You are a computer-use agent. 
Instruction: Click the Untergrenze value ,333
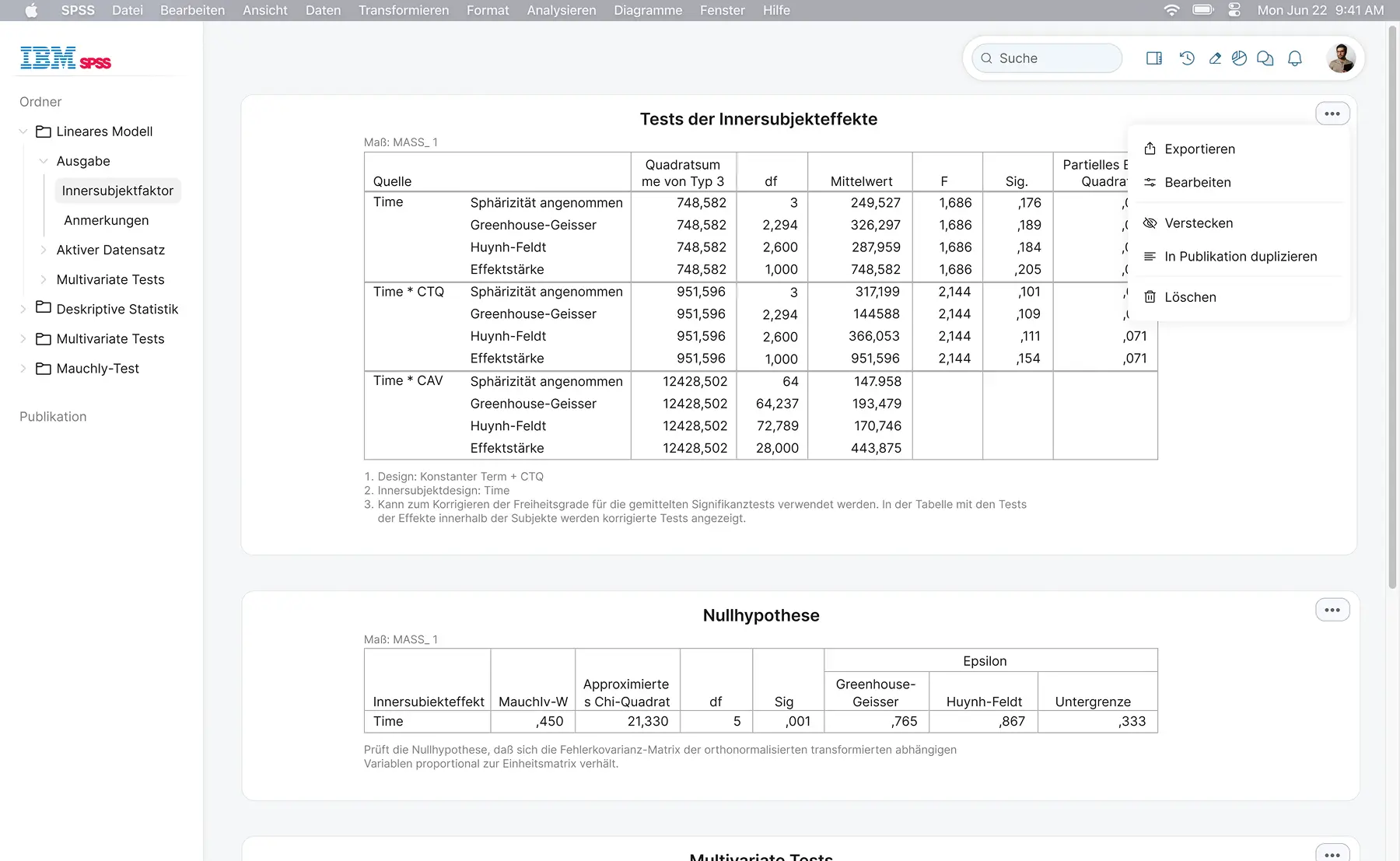tap(1132, 721)
